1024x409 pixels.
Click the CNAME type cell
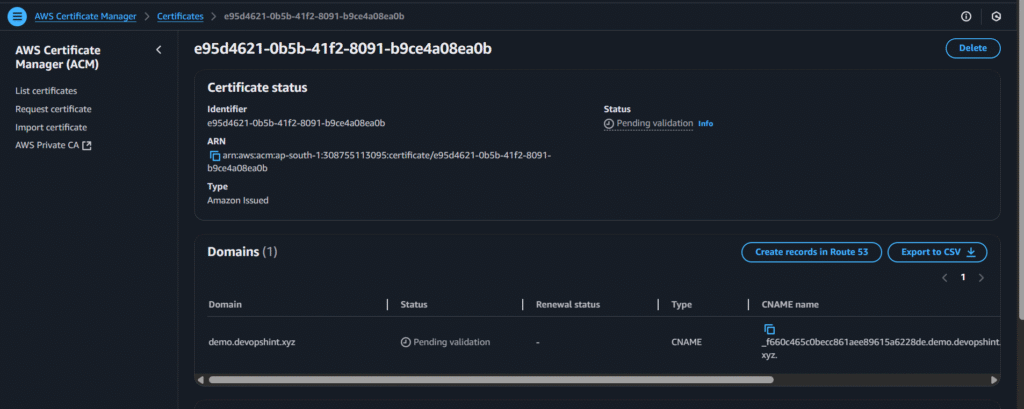686,342
